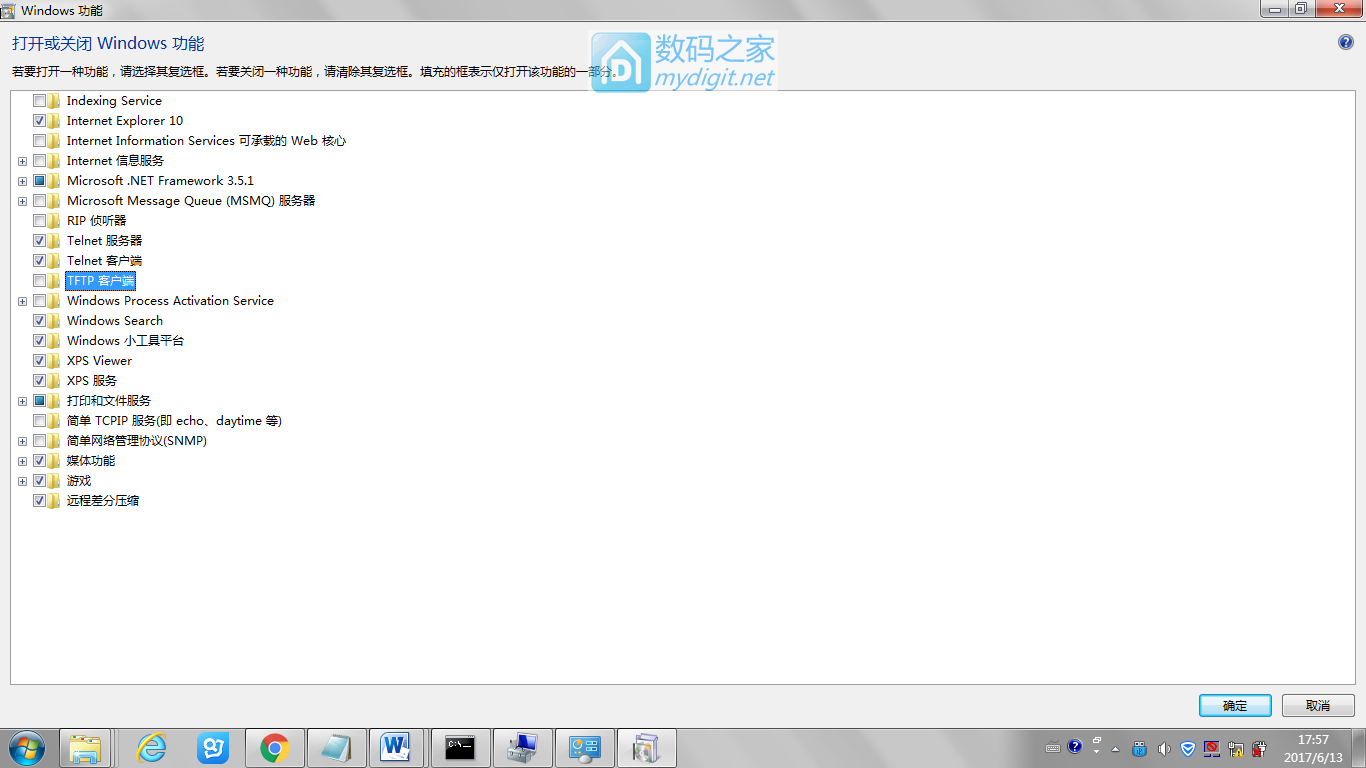
Task: Expand the 游戏 node
Action: pos(22,481)
